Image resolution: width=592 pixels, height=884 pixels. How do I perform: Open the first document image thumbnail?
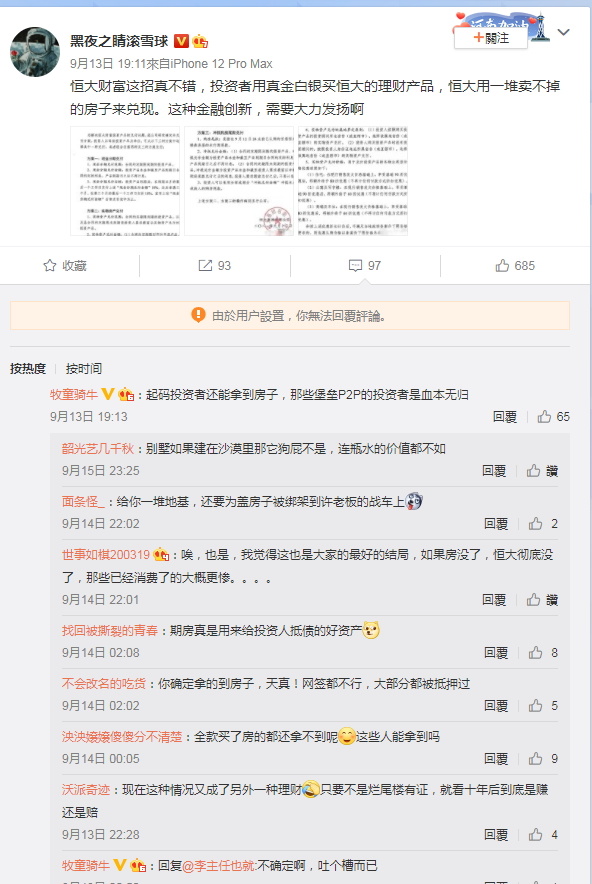click(125, 181)
